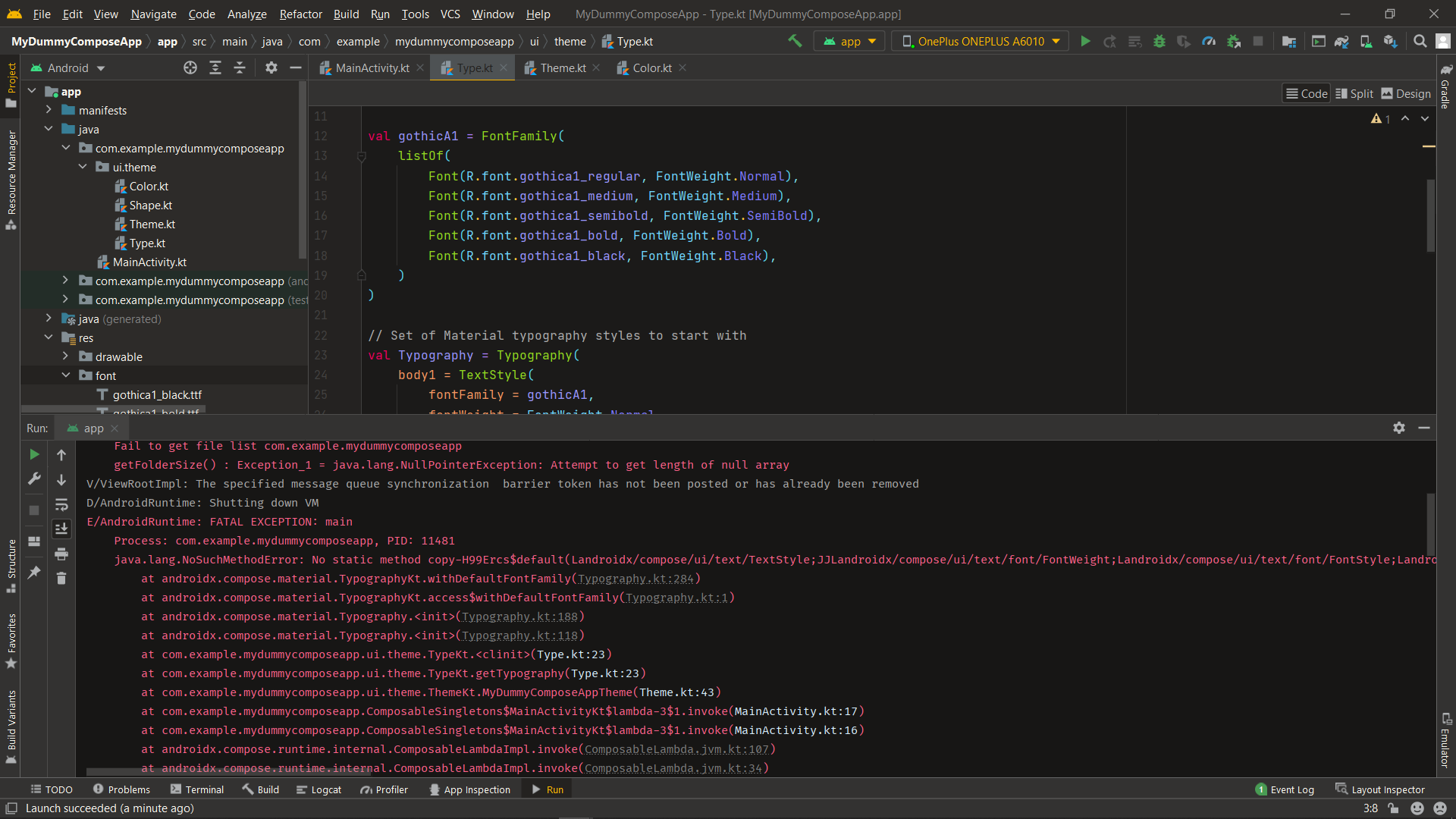Click the Make Project hammer icon
Image resolution: width=1456 pixels, height=819 pixels.
tap(794, 41)
